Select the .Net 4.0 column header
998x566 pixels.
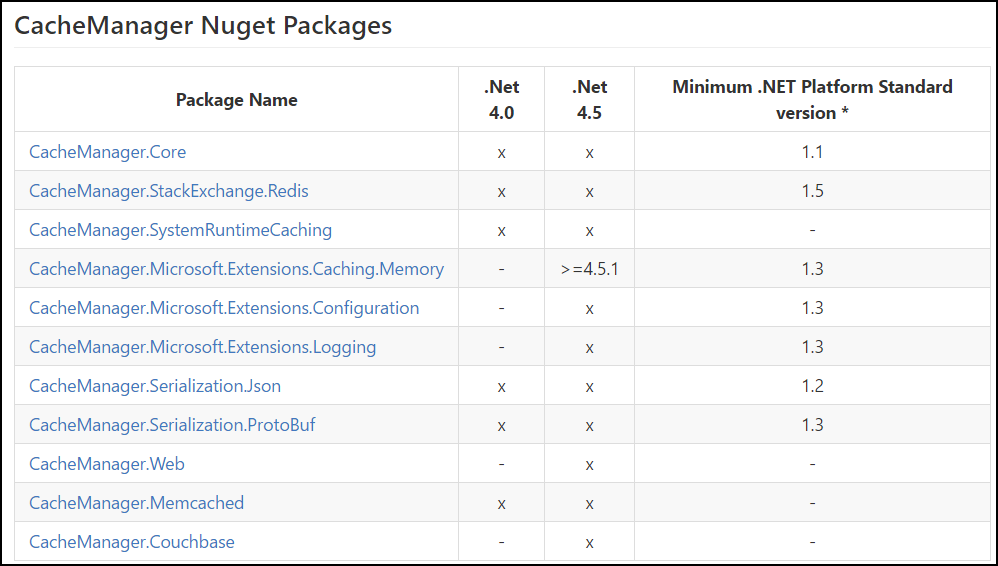[x=502, y=99]
